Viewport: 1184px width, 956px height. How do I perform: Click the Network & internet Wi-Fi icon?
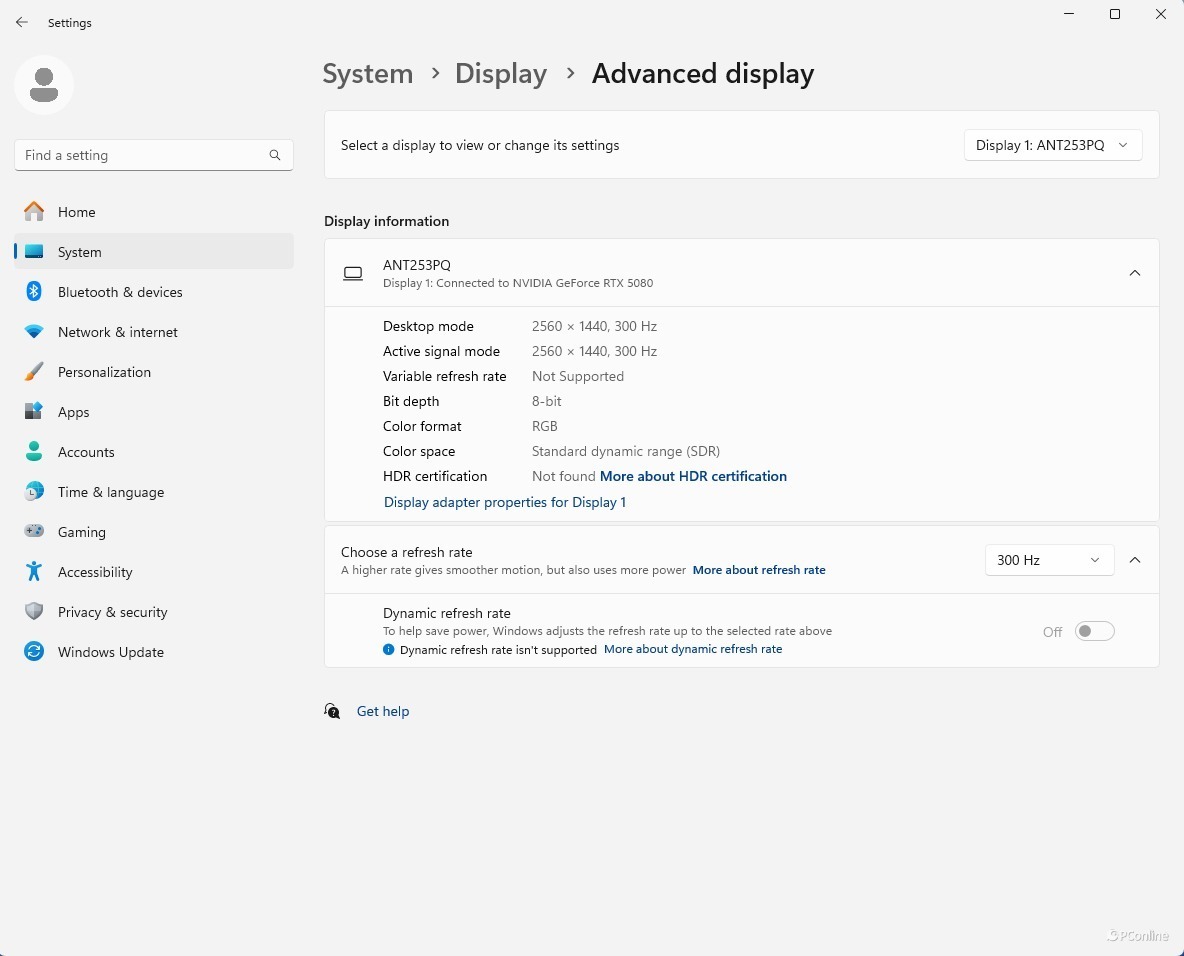pyautogui.click(x=34, y=332)
